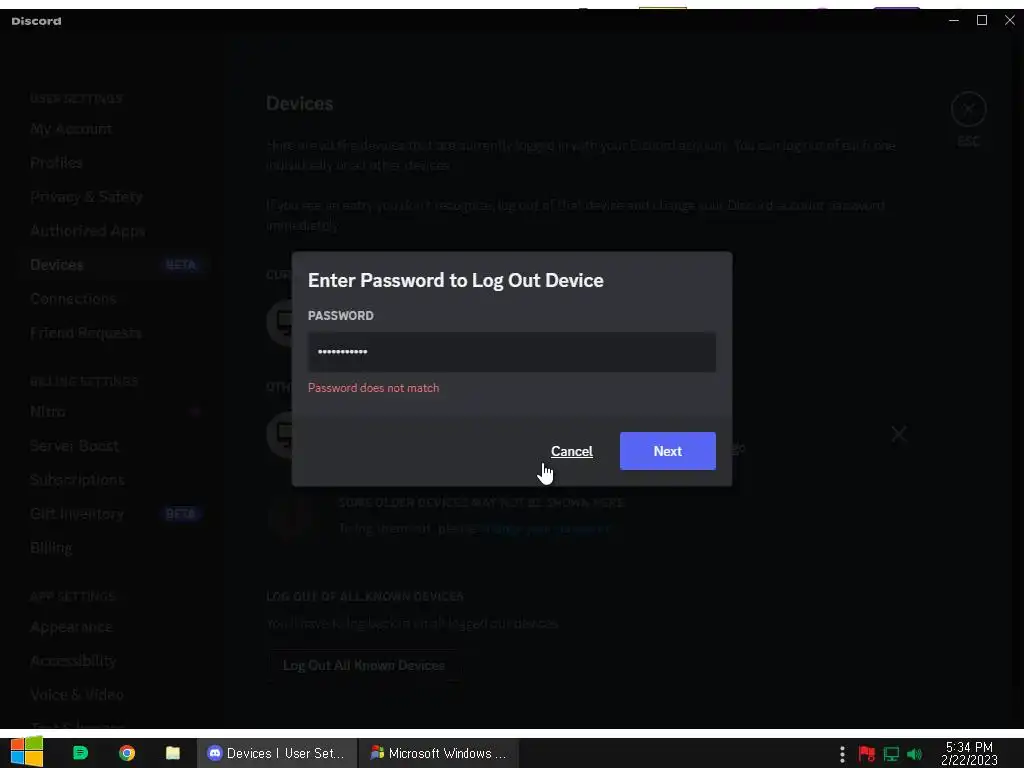Switch to Microsoft Windows taskbar window
This screenshot has height=768, width=1024.
[439, 753]
